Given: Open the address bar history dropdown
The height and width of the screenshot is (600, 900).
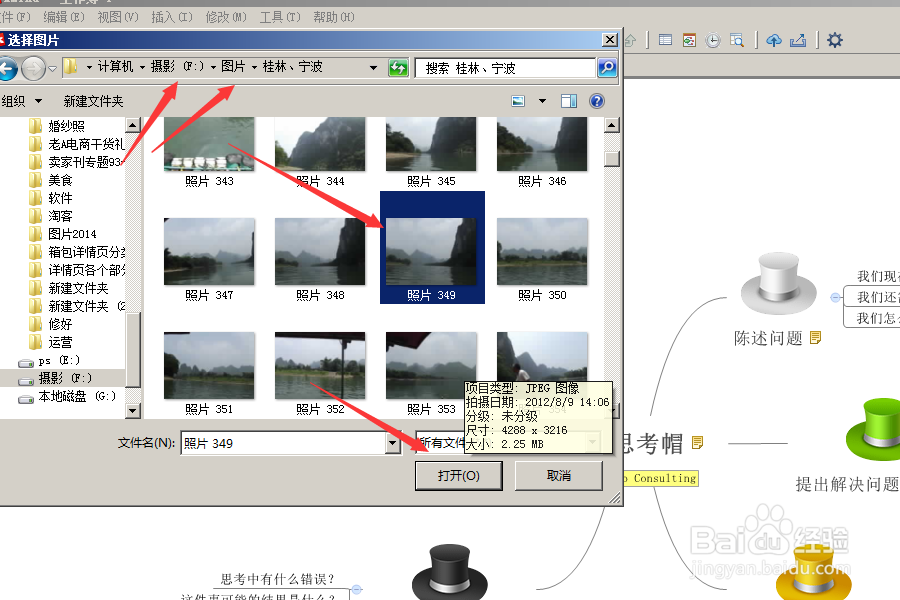Looking at the screenshot, I should [374, 68].
